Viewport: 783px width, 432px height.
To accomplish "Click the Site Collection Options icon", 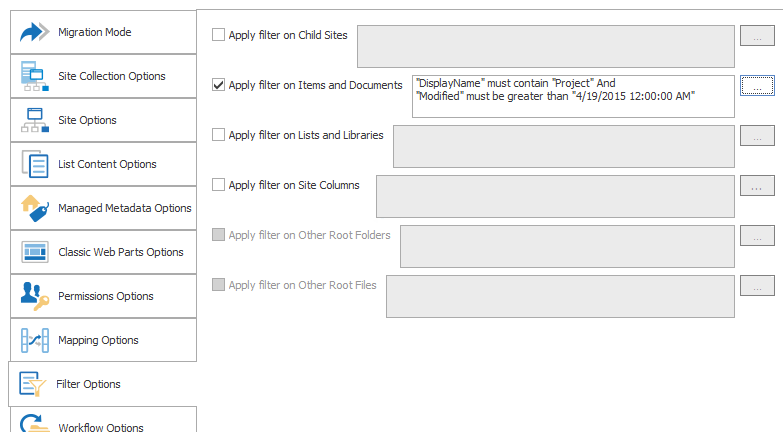I will tap(35, 76).
